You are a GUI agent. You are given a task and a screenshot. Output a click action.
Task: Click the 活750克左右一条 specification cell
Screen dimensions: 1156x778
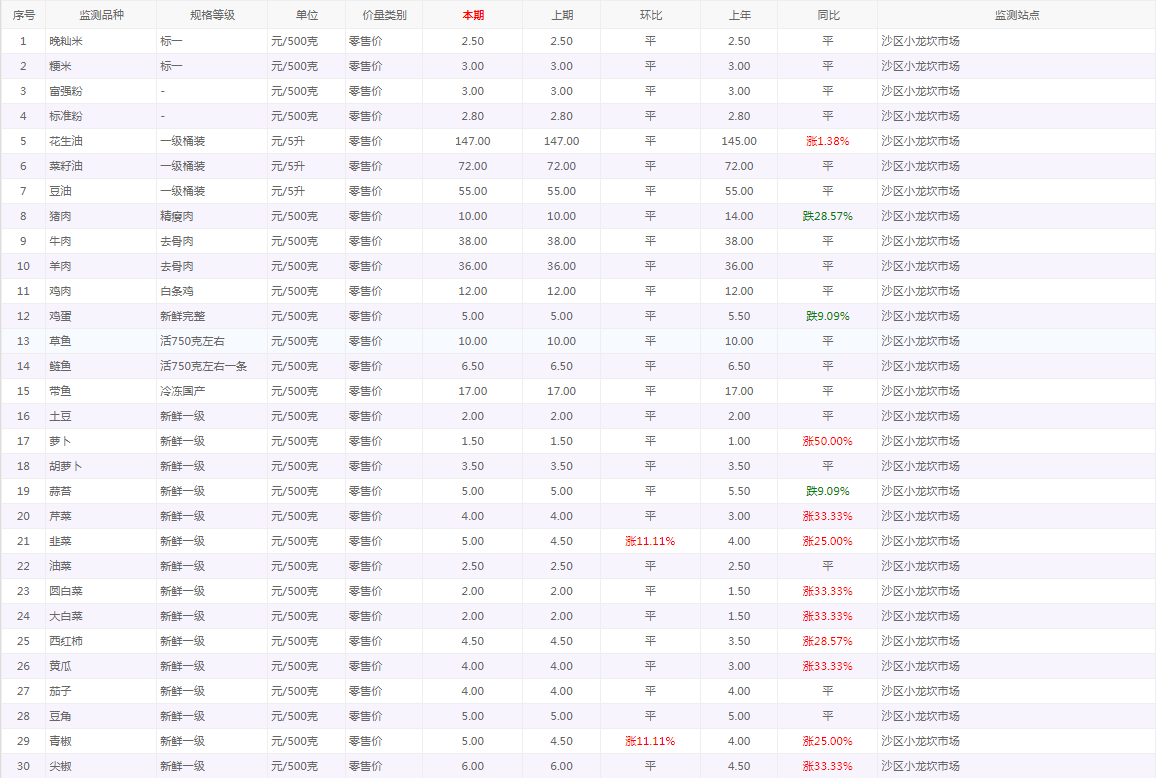click(x=203, y=366)
